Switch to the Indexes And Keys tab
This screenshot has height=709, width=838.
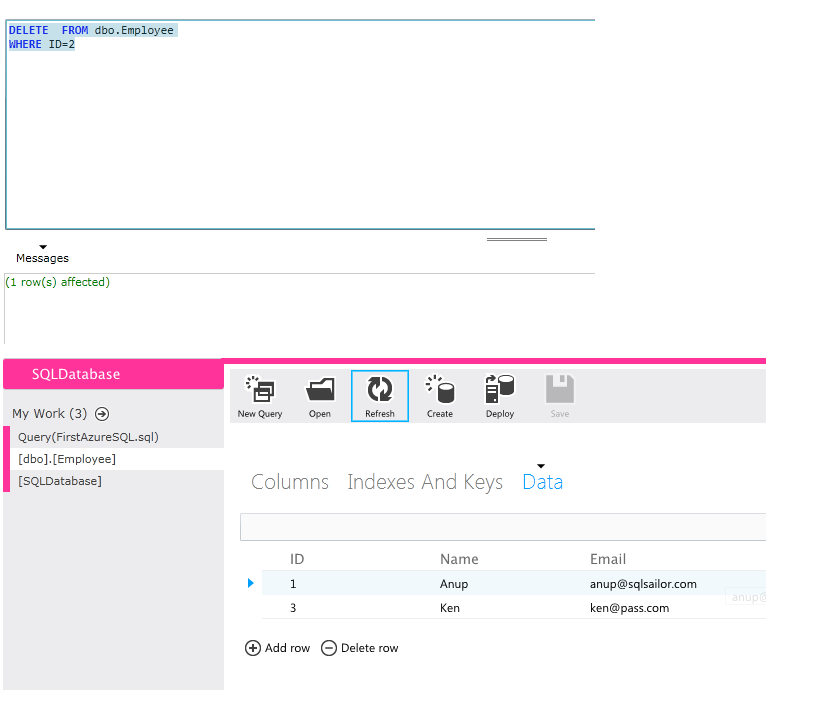(425, 482)
